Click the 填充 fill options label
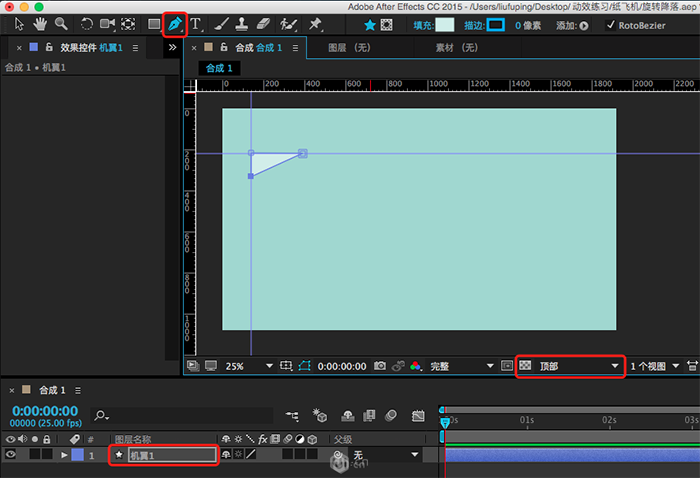The image size is (700, 478). click(423, 25)
